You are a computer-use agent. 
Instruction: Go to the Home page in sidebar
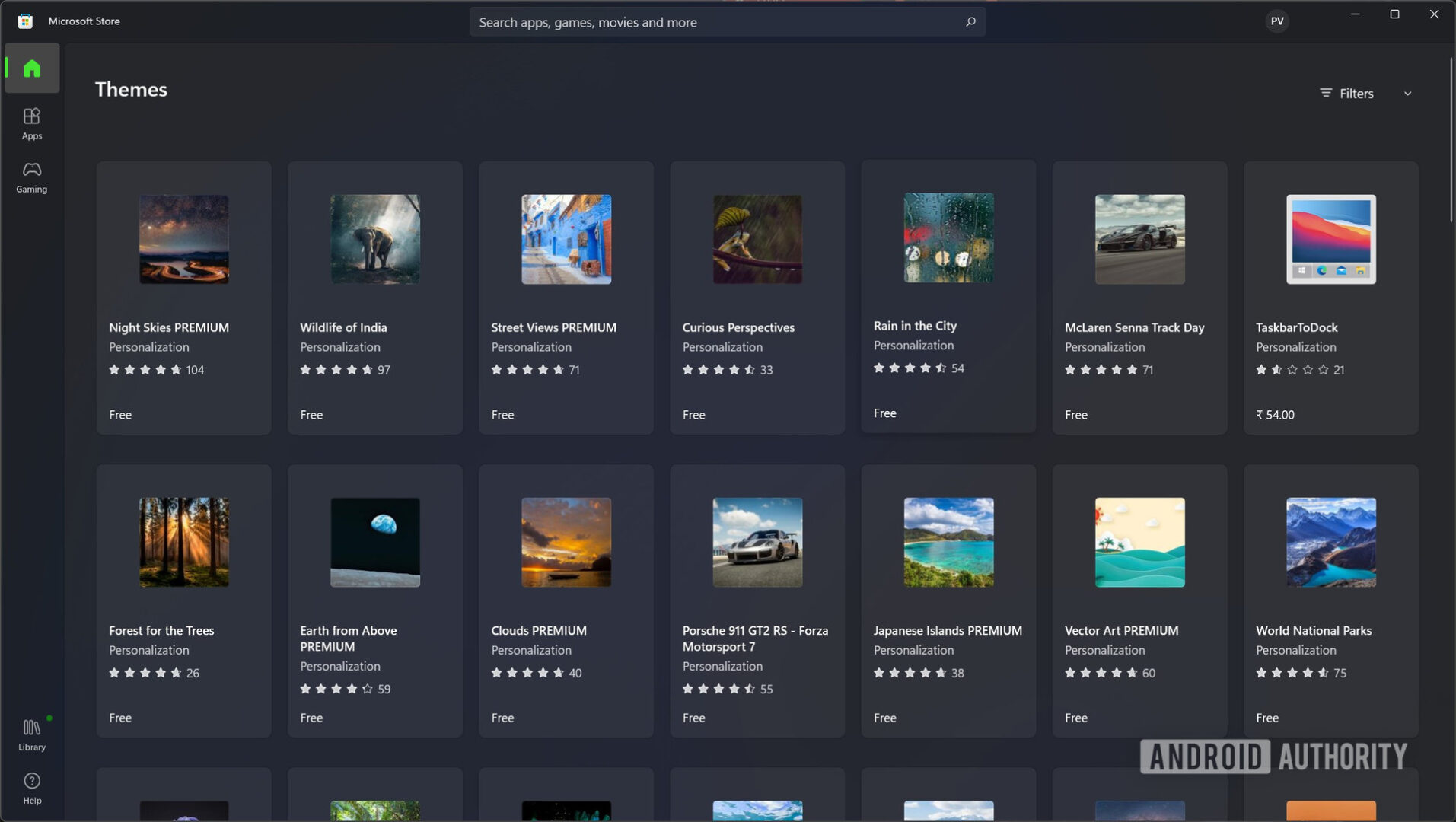coord(32,68)
